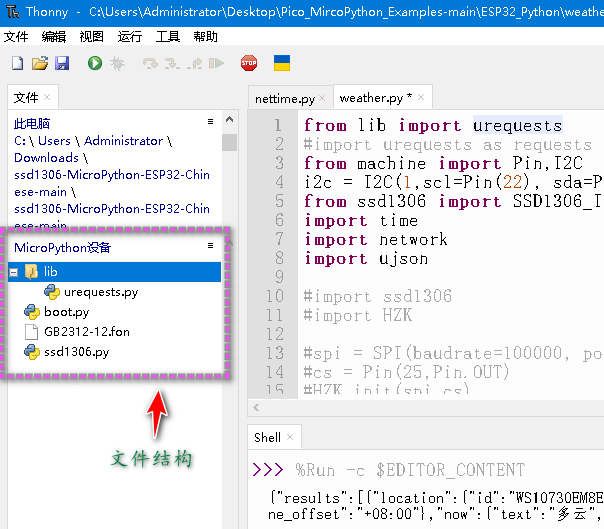Select the lib folder icon
The height and width of the screenshot is (529, 604).
pos(31,272)
